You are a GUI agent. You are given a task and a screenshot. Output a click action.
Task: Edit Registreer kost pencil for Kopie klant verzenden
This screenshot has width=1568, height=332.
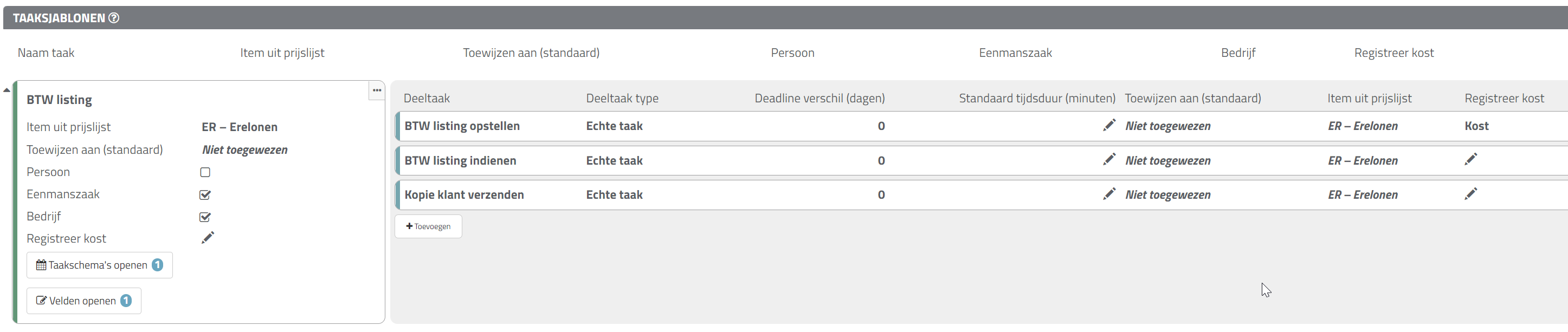(x=1470, y=194)
